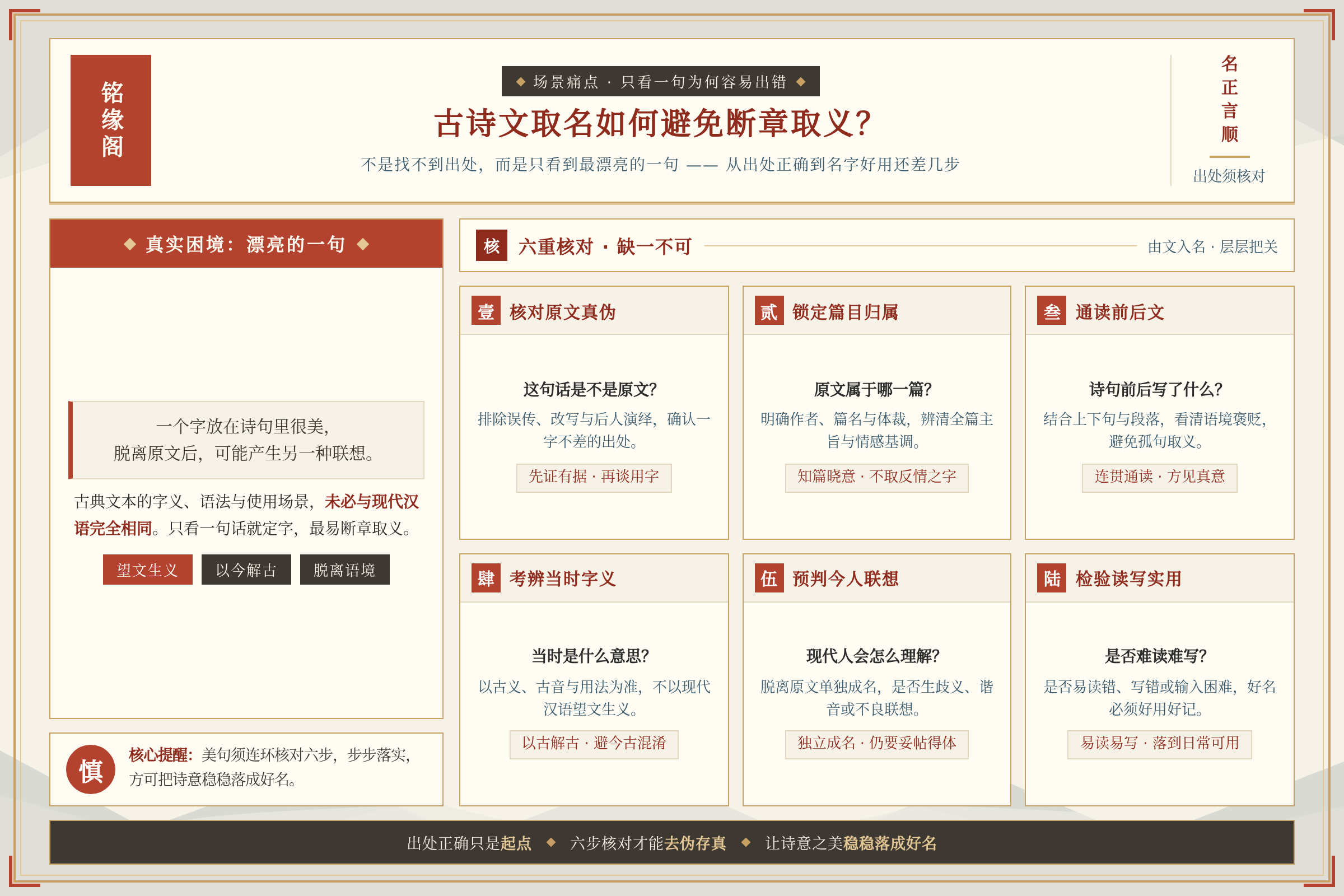The width and height of the screenshot is (1344, 896).
Task: Click the highlighted words 未必与现代汉语完全相同
Action: point(246,515)
